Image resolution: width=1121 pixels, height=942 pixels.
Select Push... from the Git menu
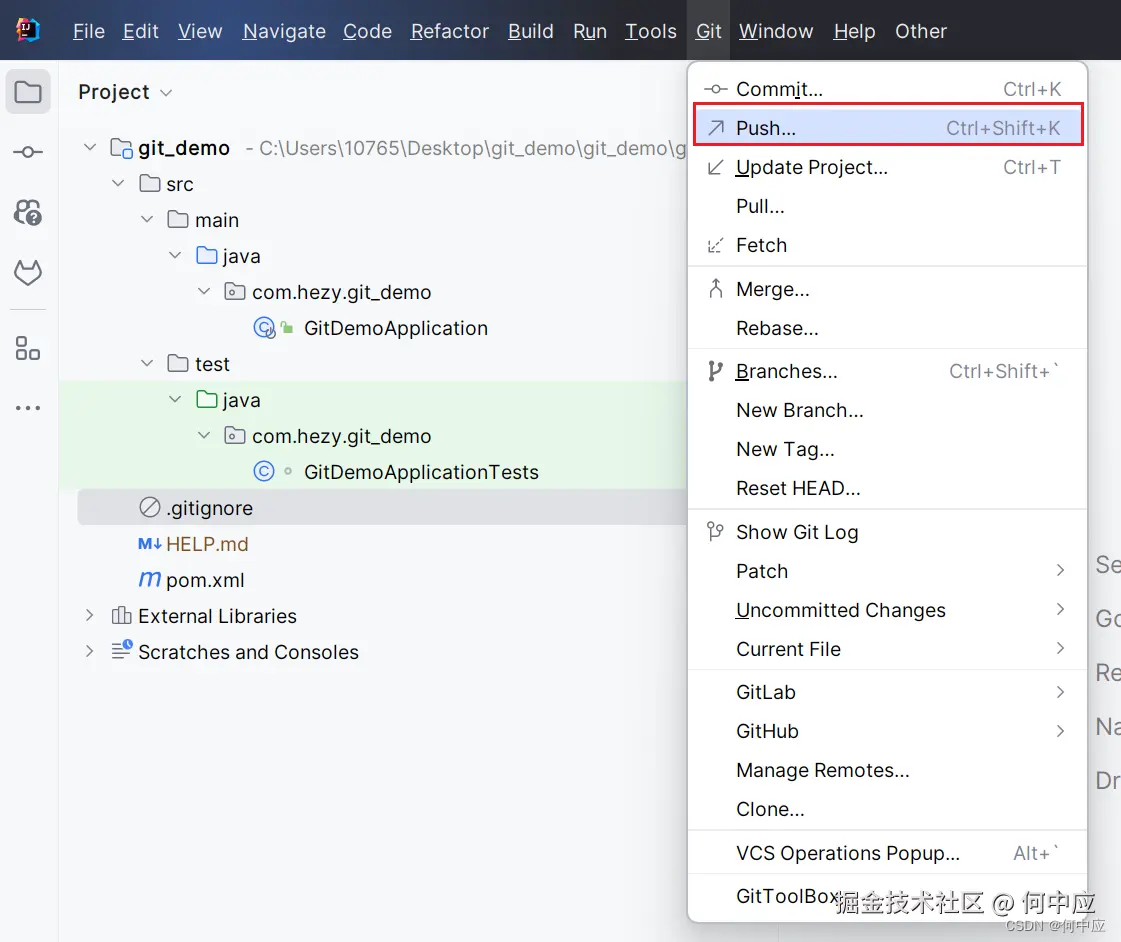point(766,128)
